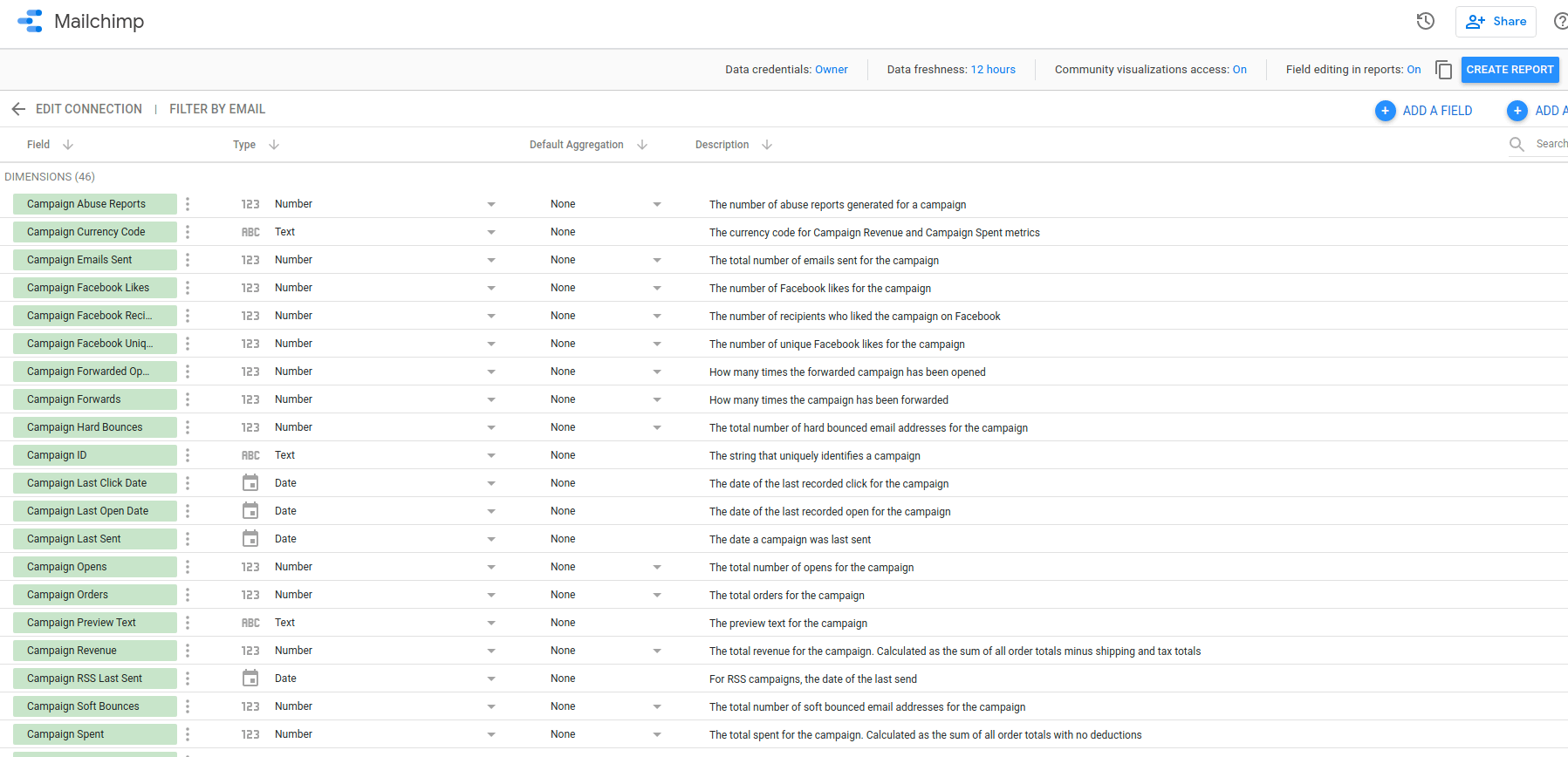
Task: Toggle Field editing in reports On
Action: (1414, 70)
